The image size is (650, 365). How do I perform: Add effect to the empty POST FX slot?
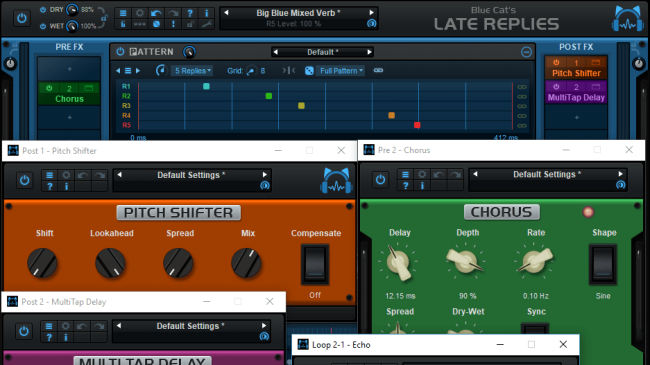coord(576,117)
